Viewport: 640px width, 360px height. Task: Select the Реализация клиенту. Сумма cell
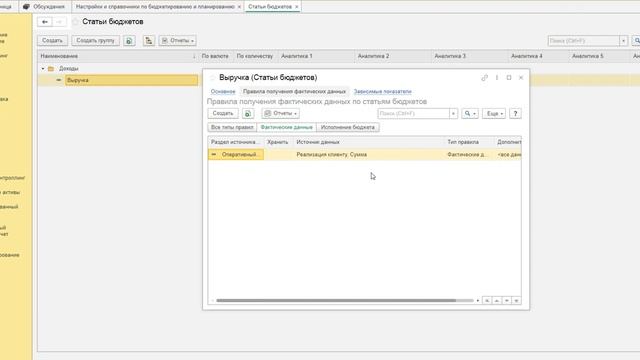pos(369,154)
